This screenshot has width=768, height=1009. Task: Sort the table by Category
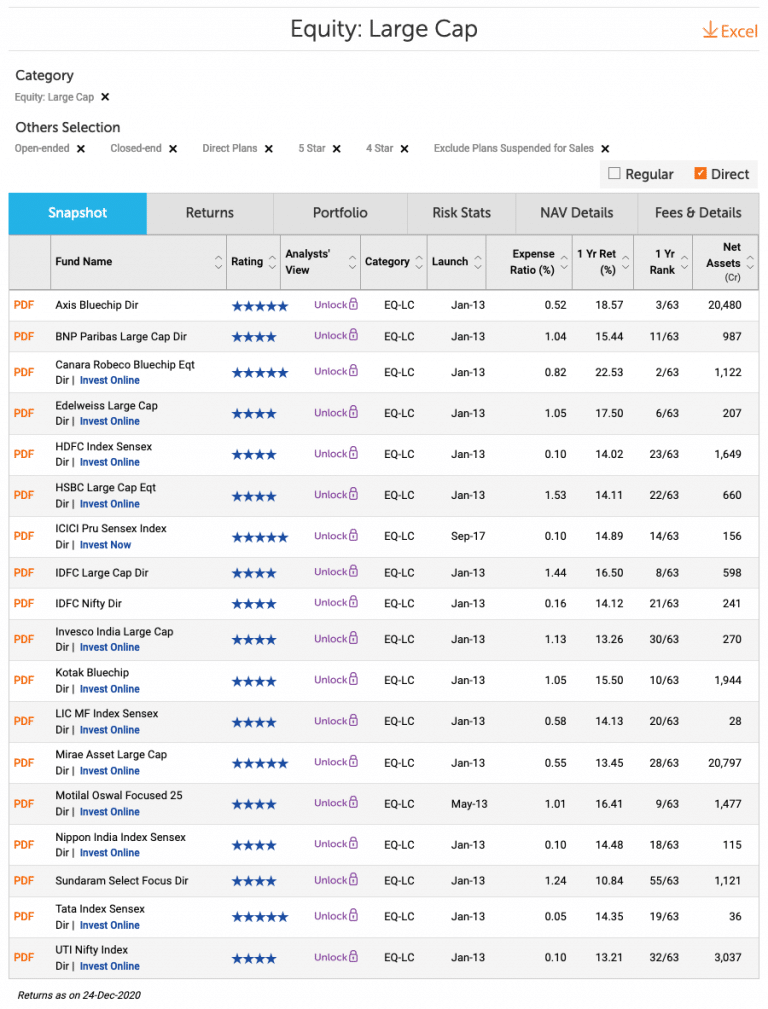tap(419, 262)
